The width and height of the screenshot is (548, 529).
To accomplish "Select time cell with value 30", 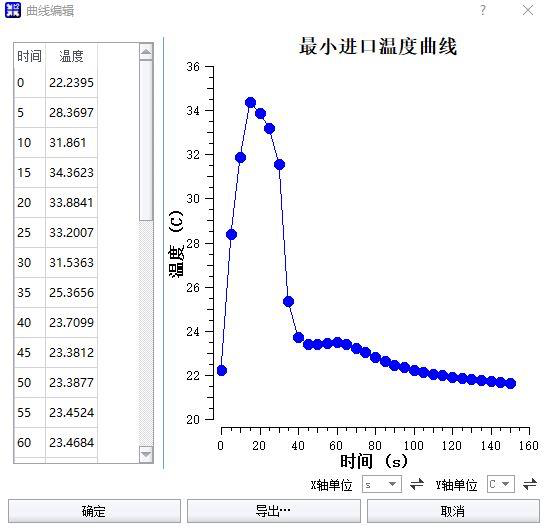I will (x=30, y=263).
